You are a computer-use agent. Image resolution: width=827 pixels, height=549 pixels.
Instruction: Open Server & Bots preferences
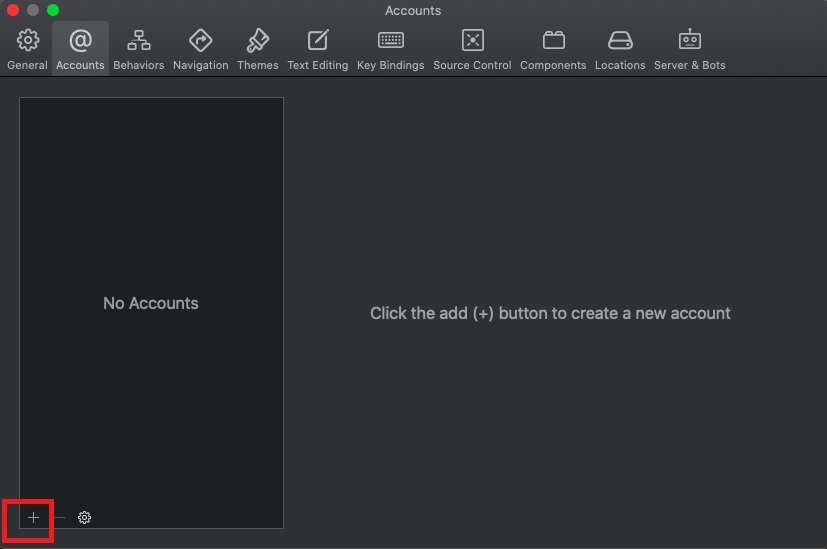(x=689, y=50)
